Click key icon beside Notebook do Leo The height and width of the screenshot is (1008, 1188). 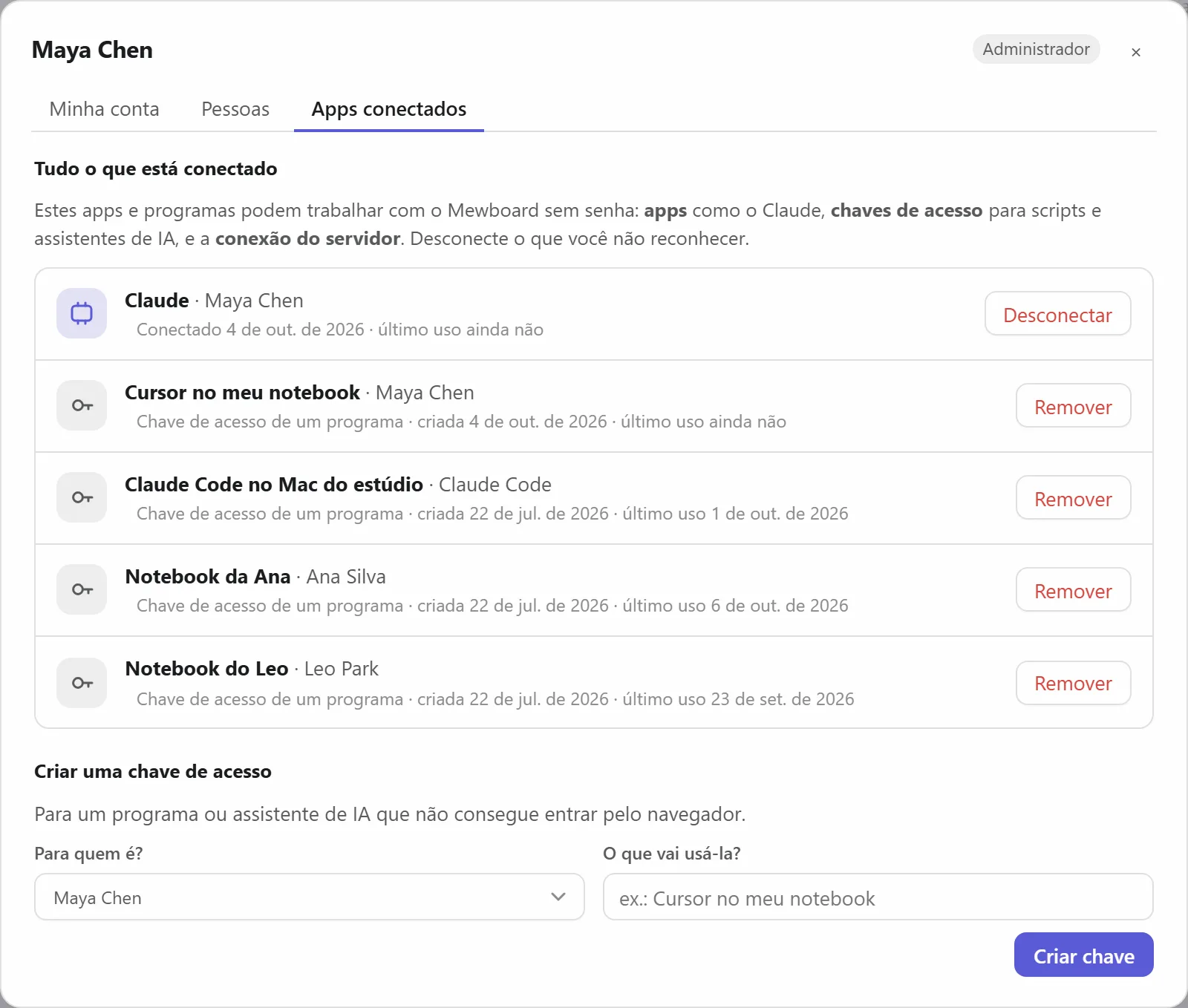(82, 683)
